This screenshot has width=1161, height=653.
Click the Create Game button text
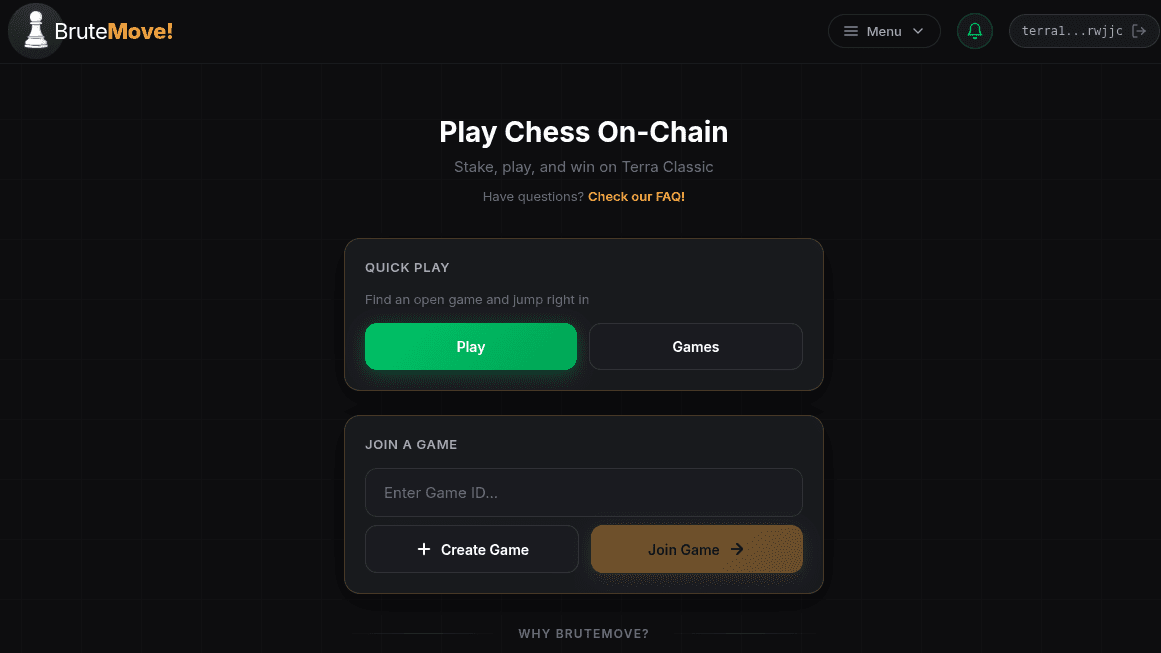485,550
